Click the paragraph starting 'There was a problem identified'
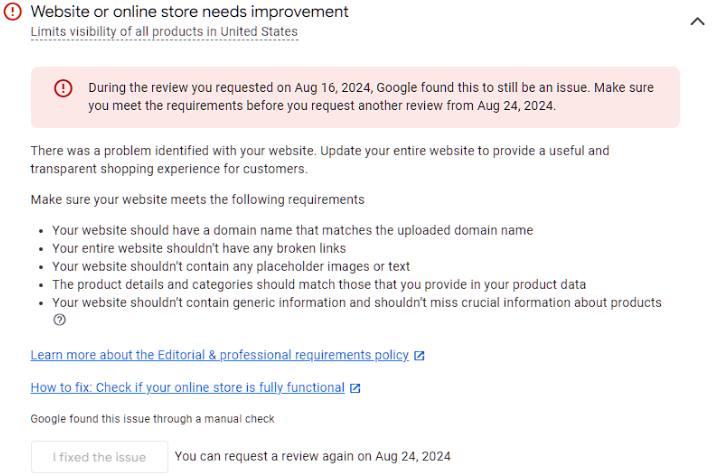The image size is (725, 474). [x=320, y=160]
